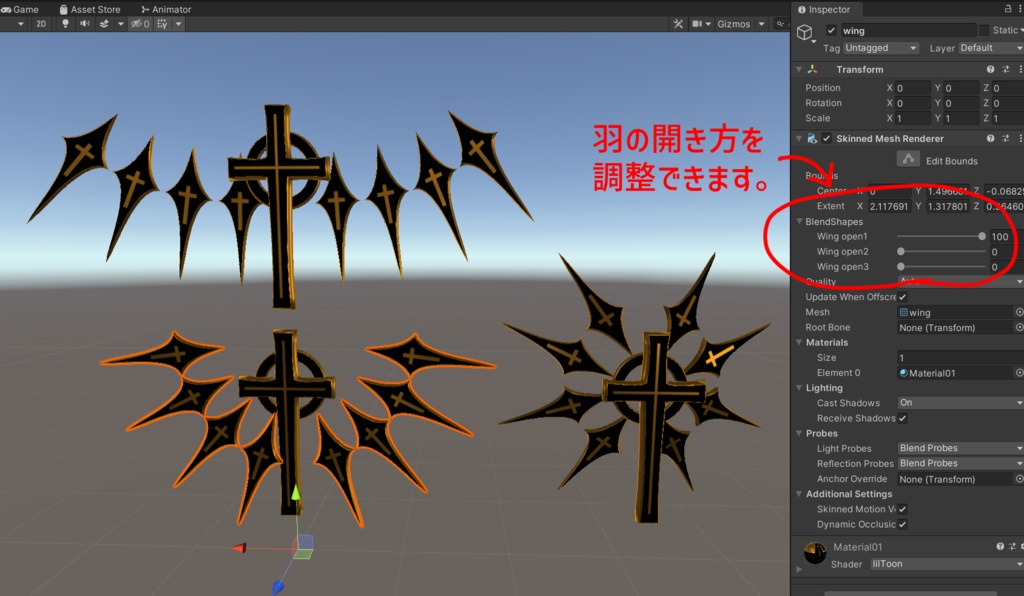Toggle the scene view lighting bulb icon
Screen dimensions: 1024x596
65,24
